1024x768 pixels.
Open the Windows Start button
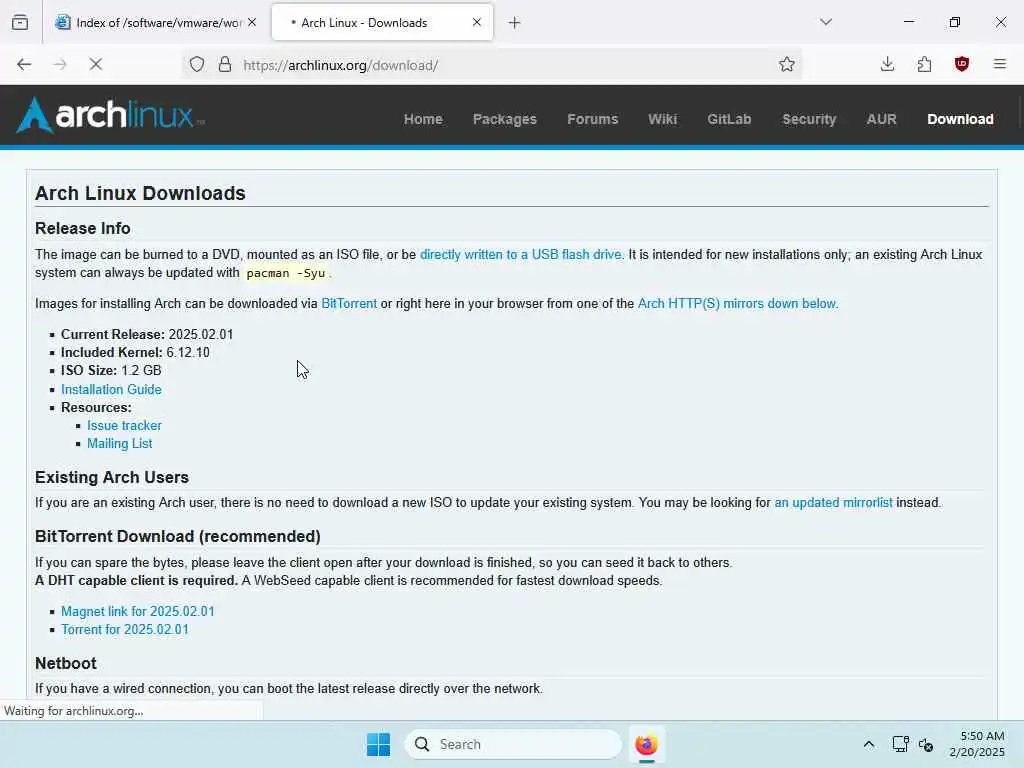(378, 744)
